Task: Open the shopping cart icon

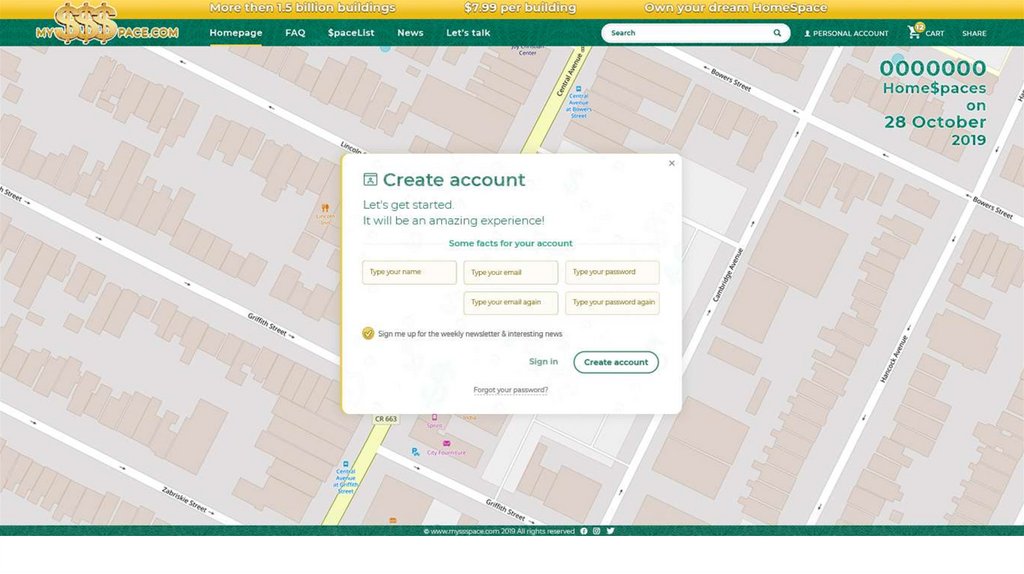Action: point(914,33)
